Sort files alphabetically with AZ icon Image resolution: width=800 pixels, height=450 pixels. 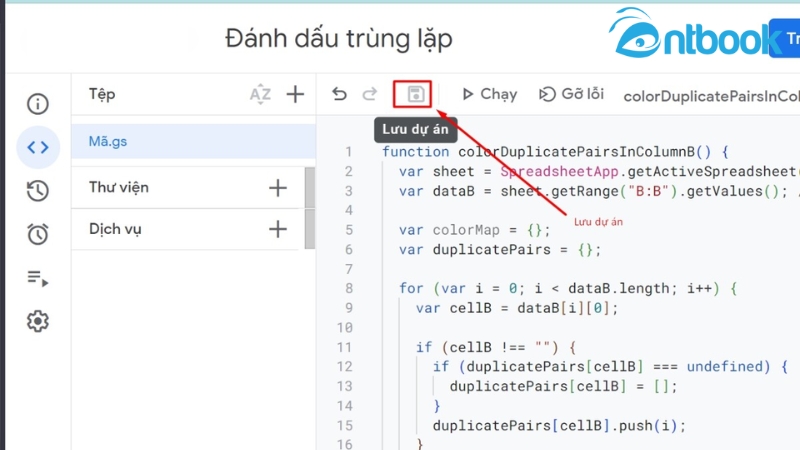260,94
